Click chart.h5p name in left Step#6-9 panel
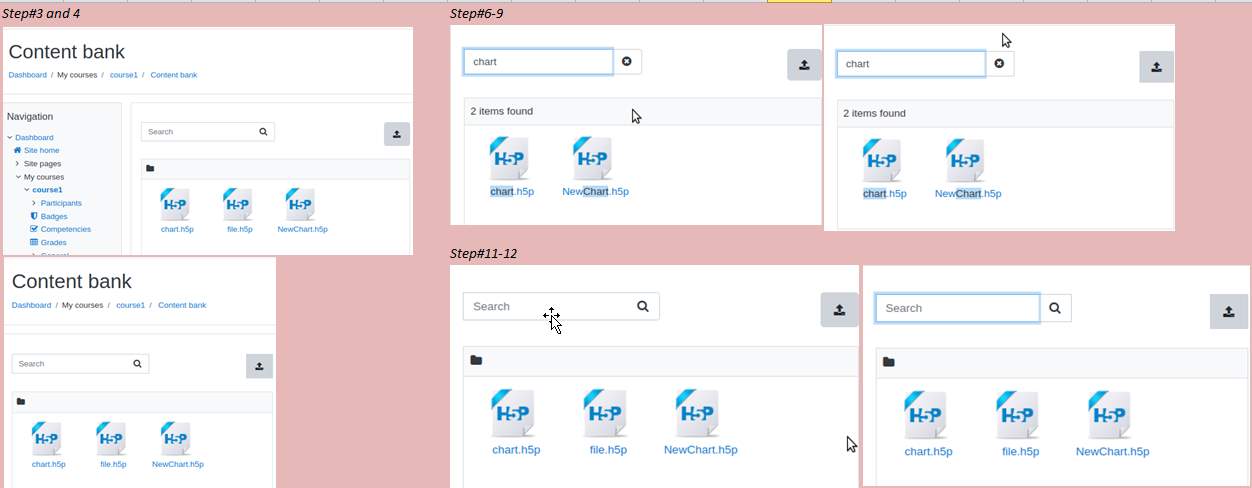The width and height of the screenshot is (1252, 488). coord(512,192)
